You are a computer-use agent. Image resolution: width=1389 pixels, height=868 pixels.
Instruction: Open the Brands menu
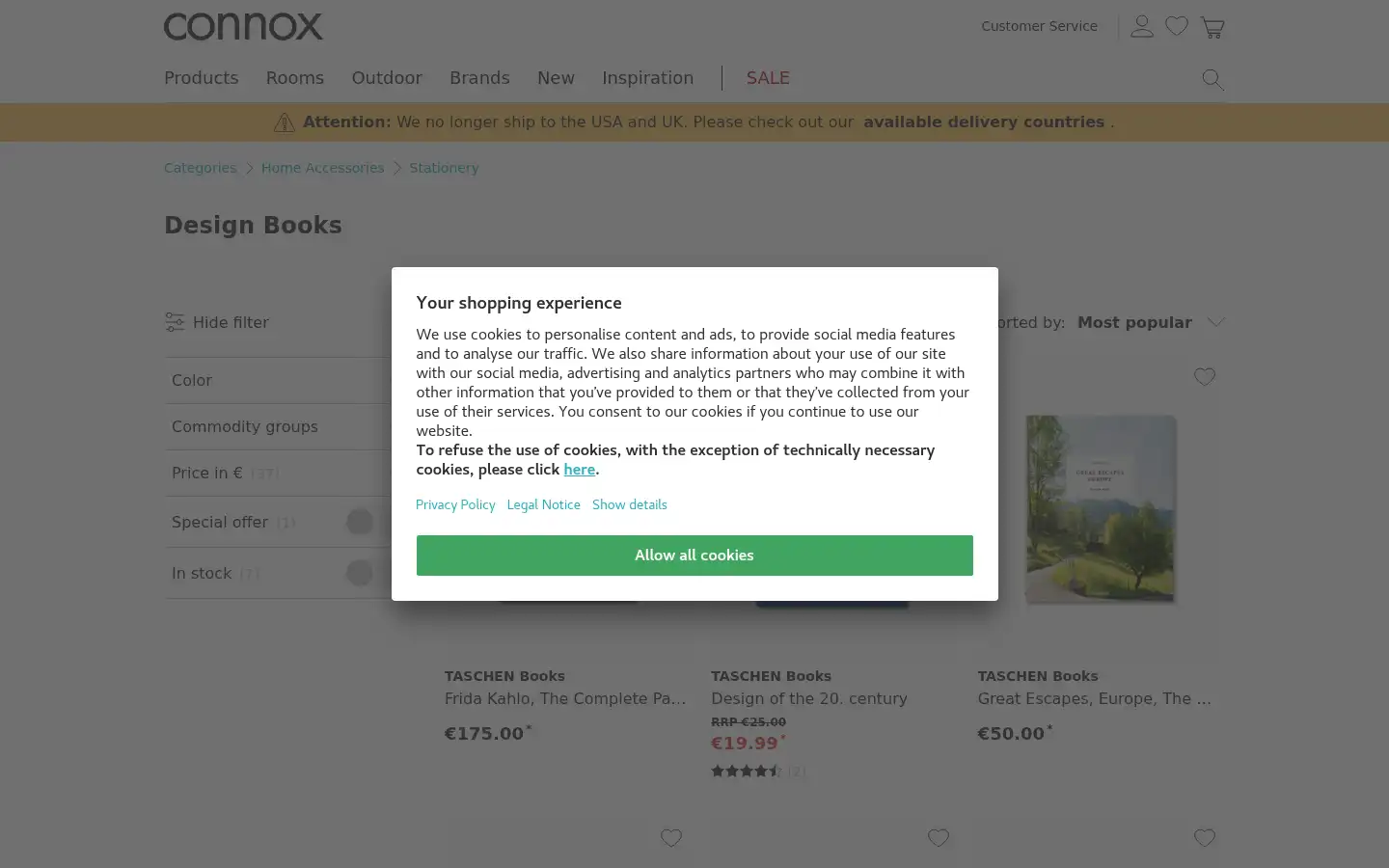[x=479, y=78]
